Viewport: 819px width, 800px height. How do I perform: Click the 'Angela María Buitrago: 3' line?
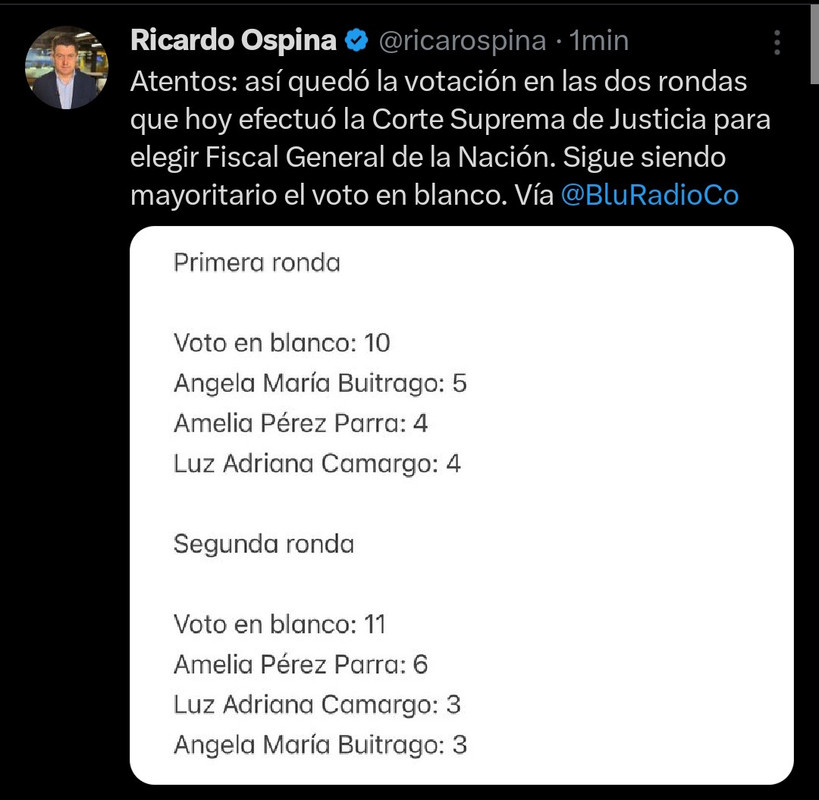click(x=320, y=745)
